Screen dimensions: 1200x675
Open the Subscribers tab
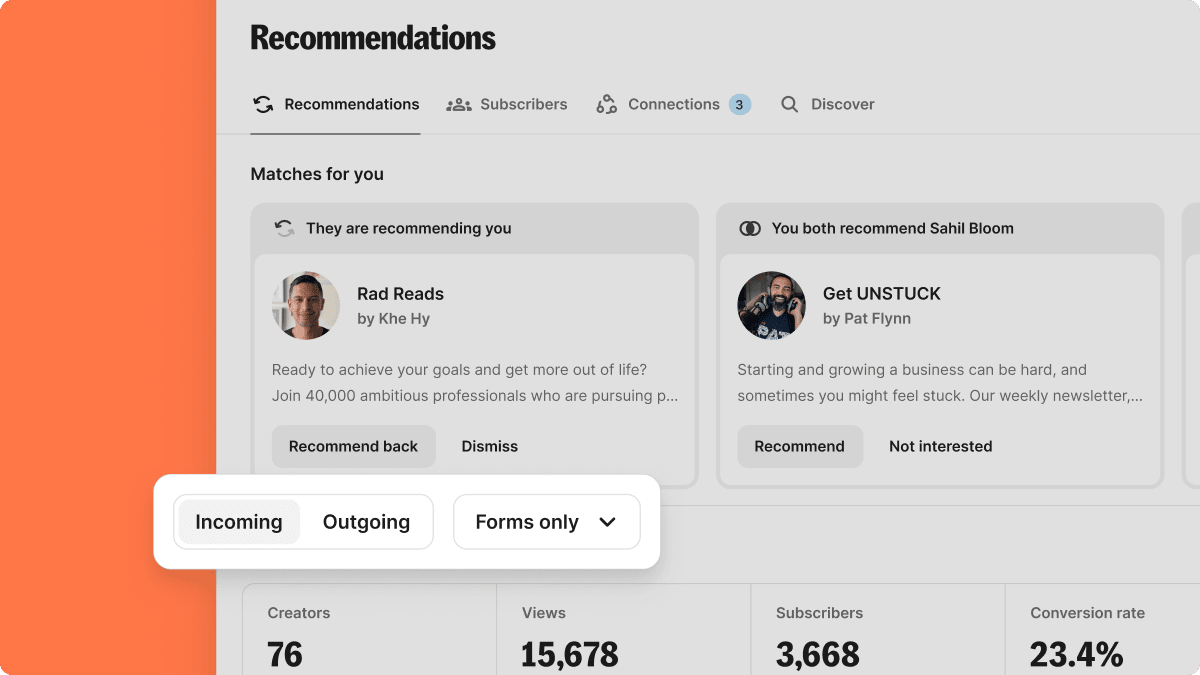(x=523, y=104)
